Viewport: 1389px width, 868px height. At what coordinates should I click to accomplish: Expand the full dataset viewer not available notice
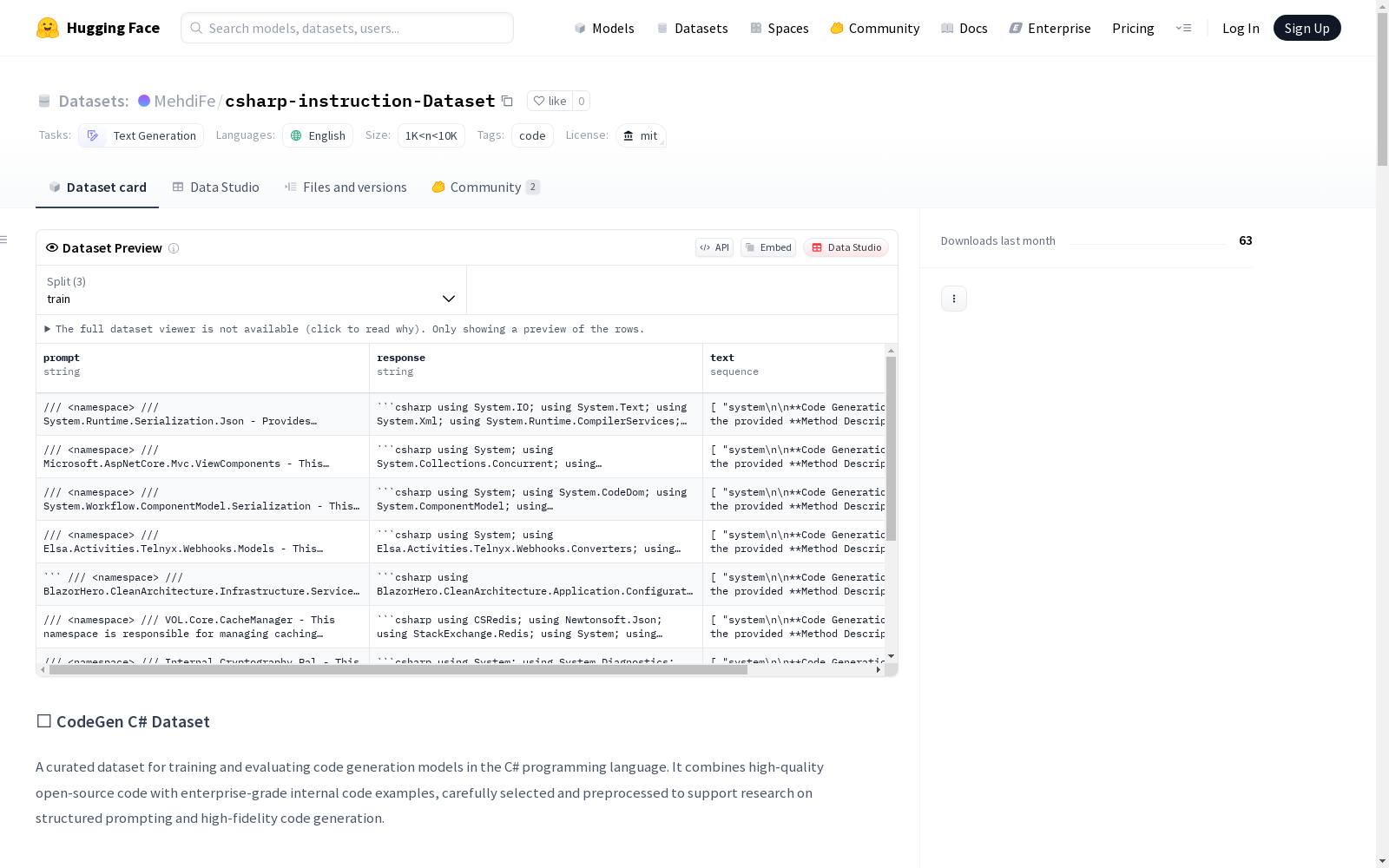345,329
